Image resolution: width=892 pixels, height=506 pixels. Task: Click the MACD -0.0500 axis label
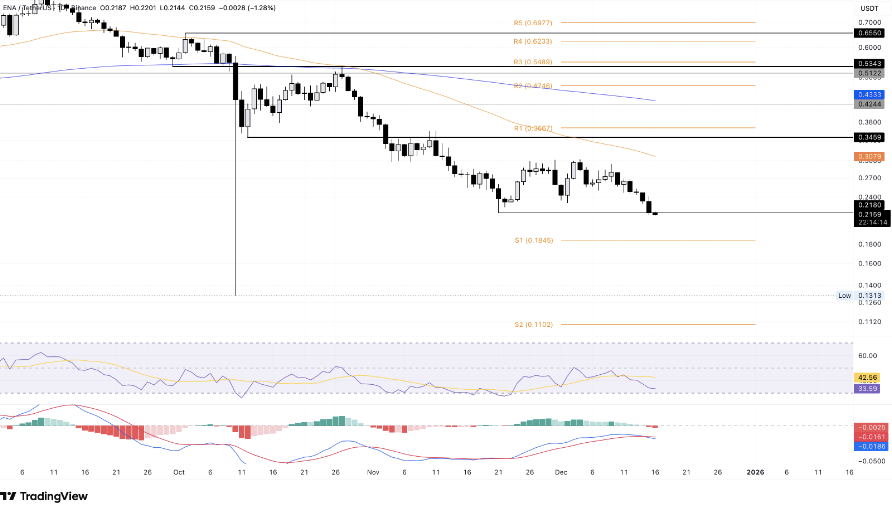click(872, 462)
